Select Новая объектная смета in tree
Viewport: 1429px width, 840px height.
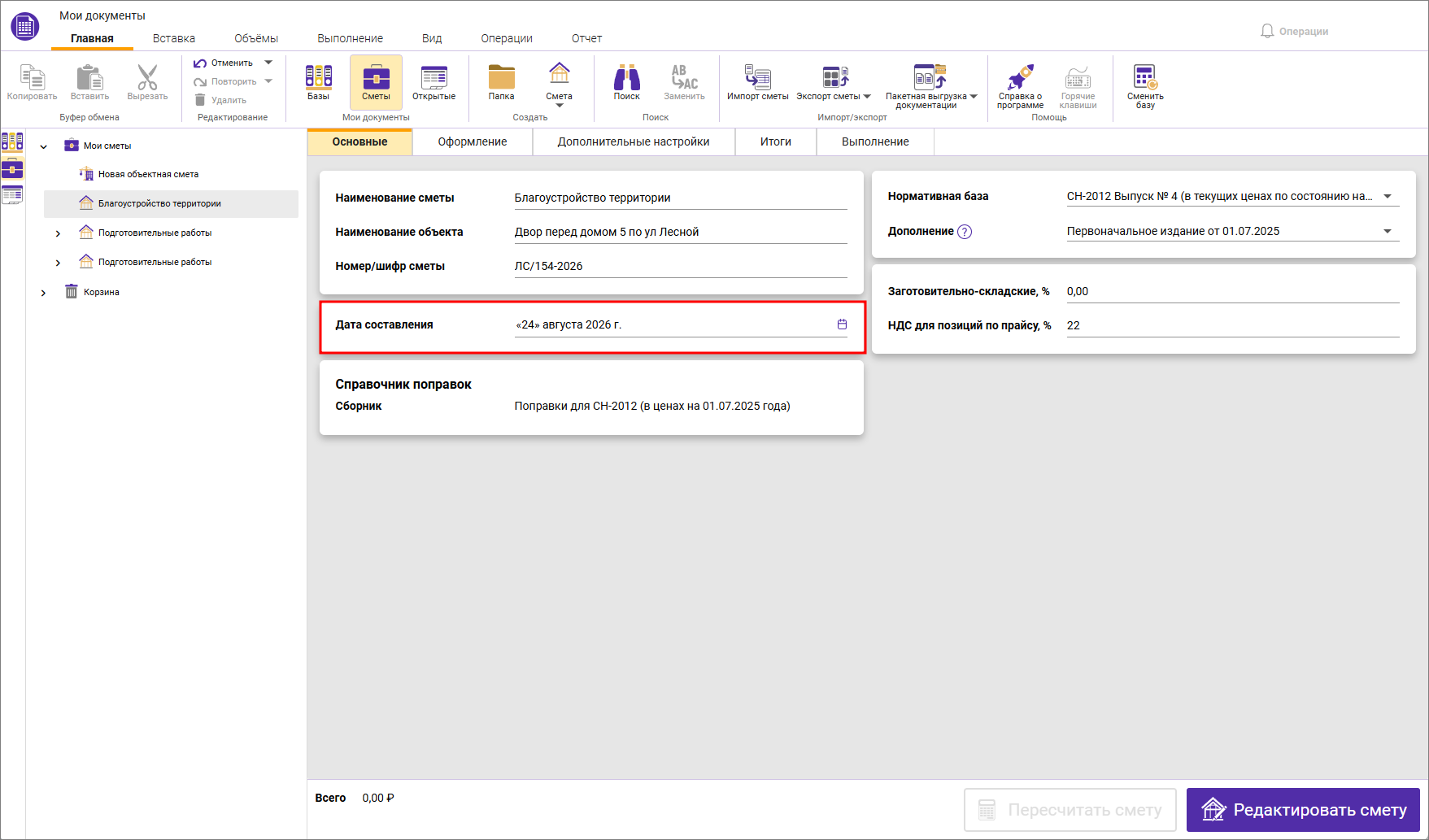click(148, 174)
